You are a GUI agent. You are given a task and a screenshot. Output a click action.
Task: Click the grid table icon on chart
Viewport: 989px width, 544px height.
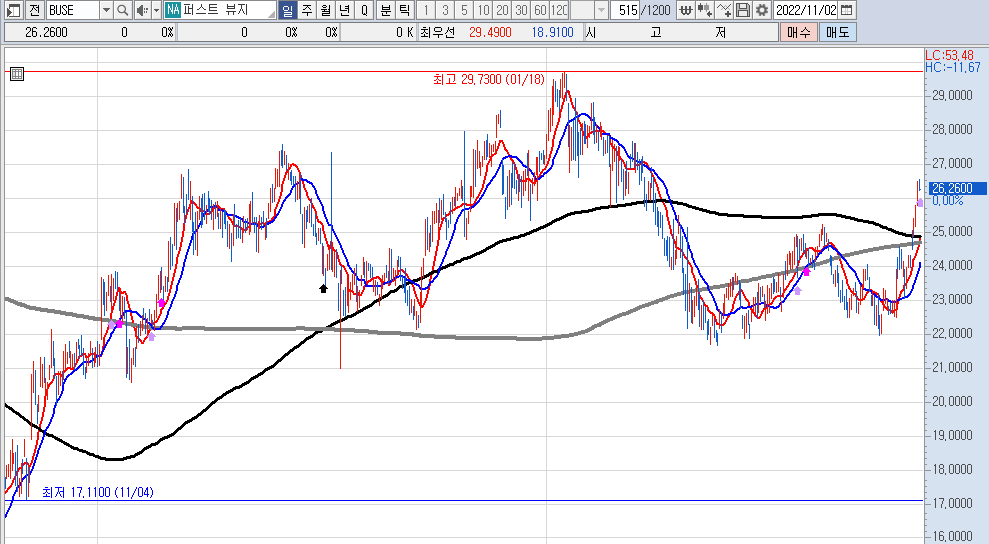tap(16, 74)
